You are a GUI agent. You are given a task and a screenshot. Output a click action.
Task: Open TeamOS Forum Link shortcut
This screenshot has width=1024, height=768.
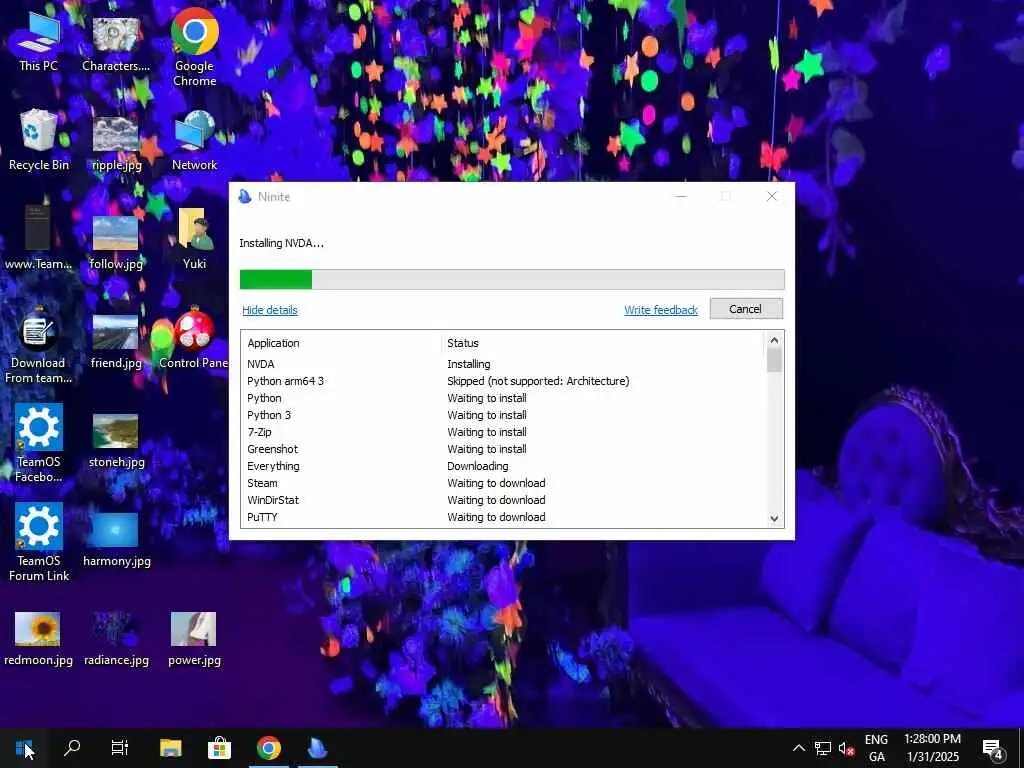click(x=38, y=542)
